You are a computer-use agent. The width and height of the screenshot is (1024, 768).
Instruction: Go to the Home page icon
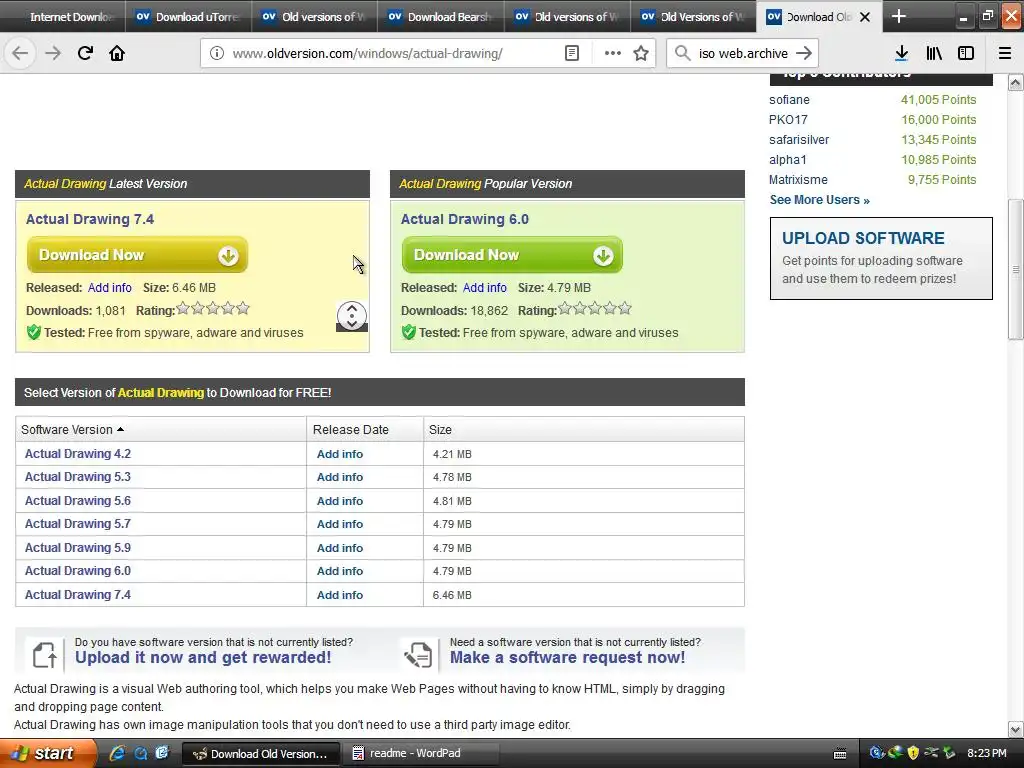(x=117, y=53)
